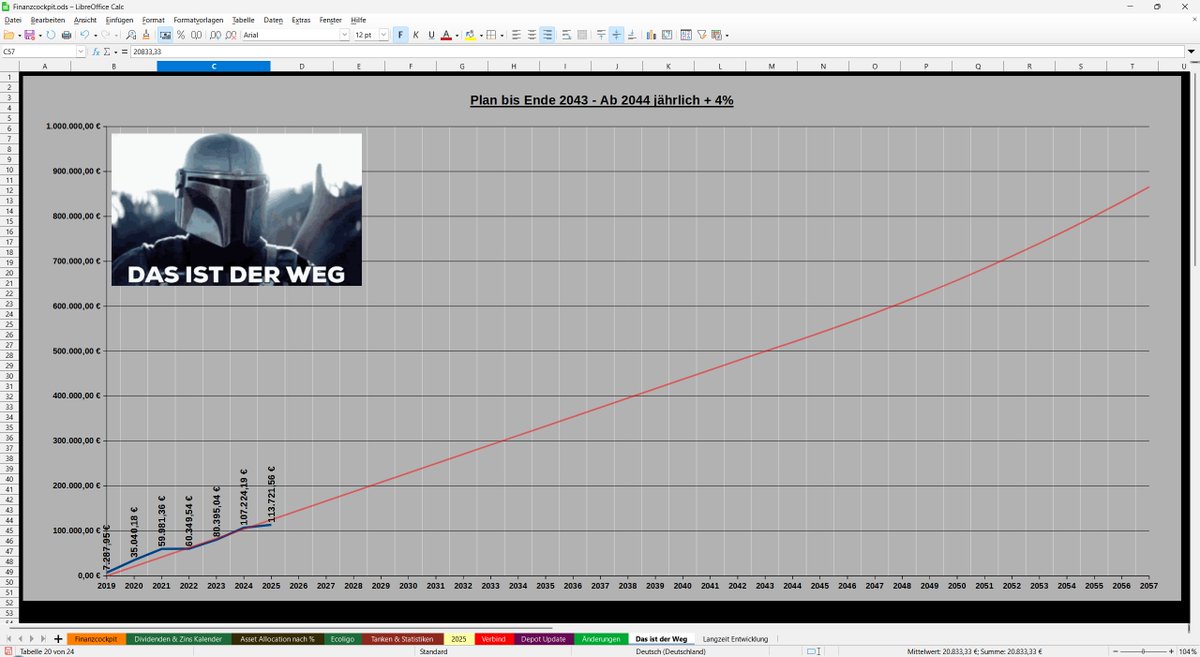
Task: Click the chart title text
Action: click(602, 101)
